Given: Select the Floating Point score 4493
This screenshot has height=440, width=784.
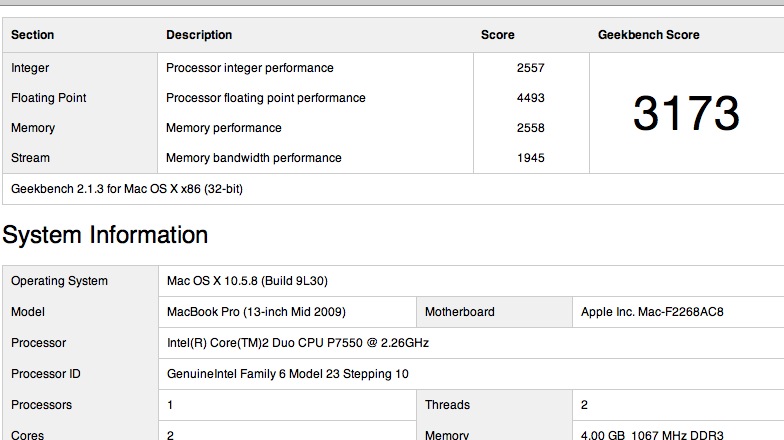Looking at the screenshot, I should point(530,98).
